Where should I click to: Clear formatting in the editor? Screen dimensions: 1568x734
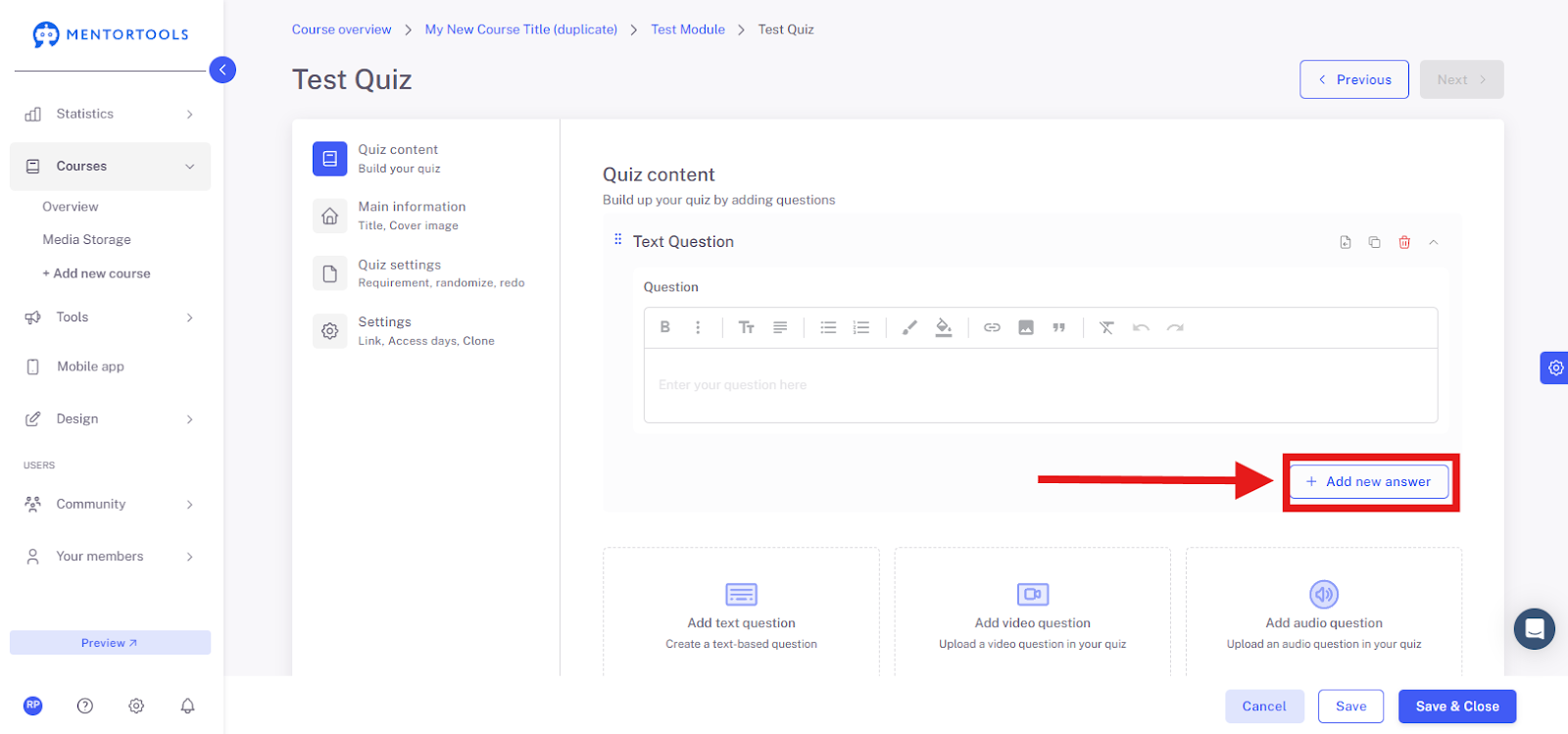click(1106, 327)
